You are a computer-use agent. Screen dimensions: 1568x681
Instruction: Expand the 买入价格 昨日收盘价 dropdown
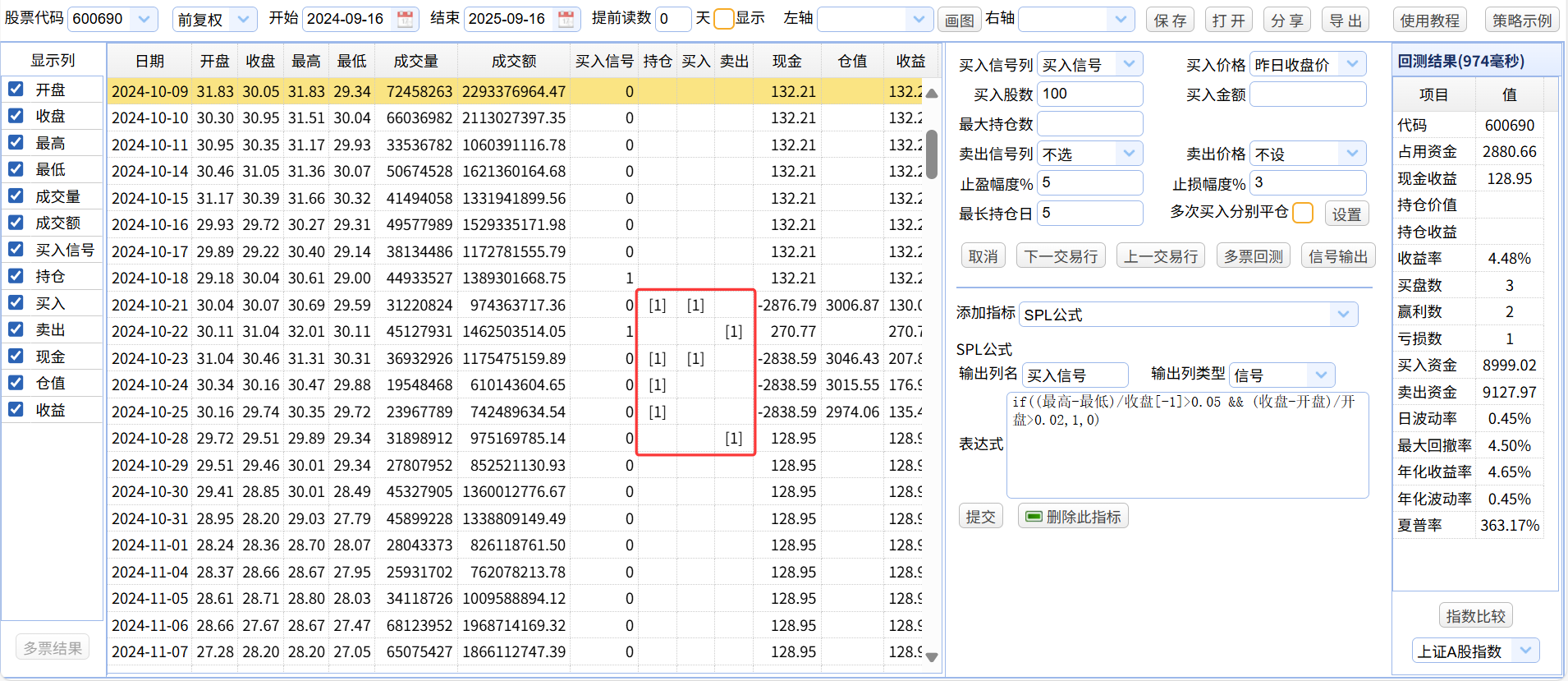click(x=1351, y=64)
